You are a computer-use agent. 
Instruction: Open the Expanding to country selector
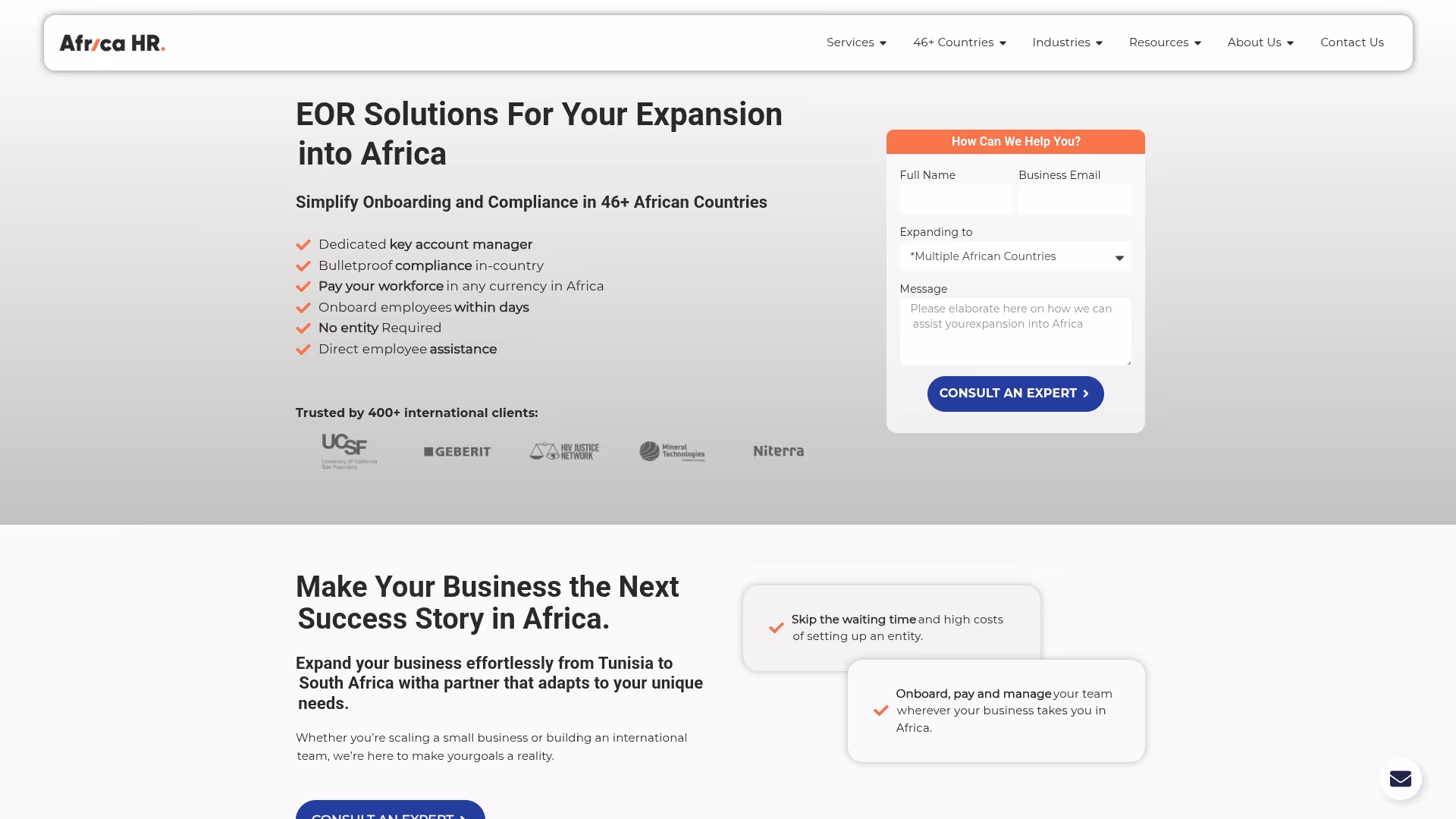tap(1015, 256)
